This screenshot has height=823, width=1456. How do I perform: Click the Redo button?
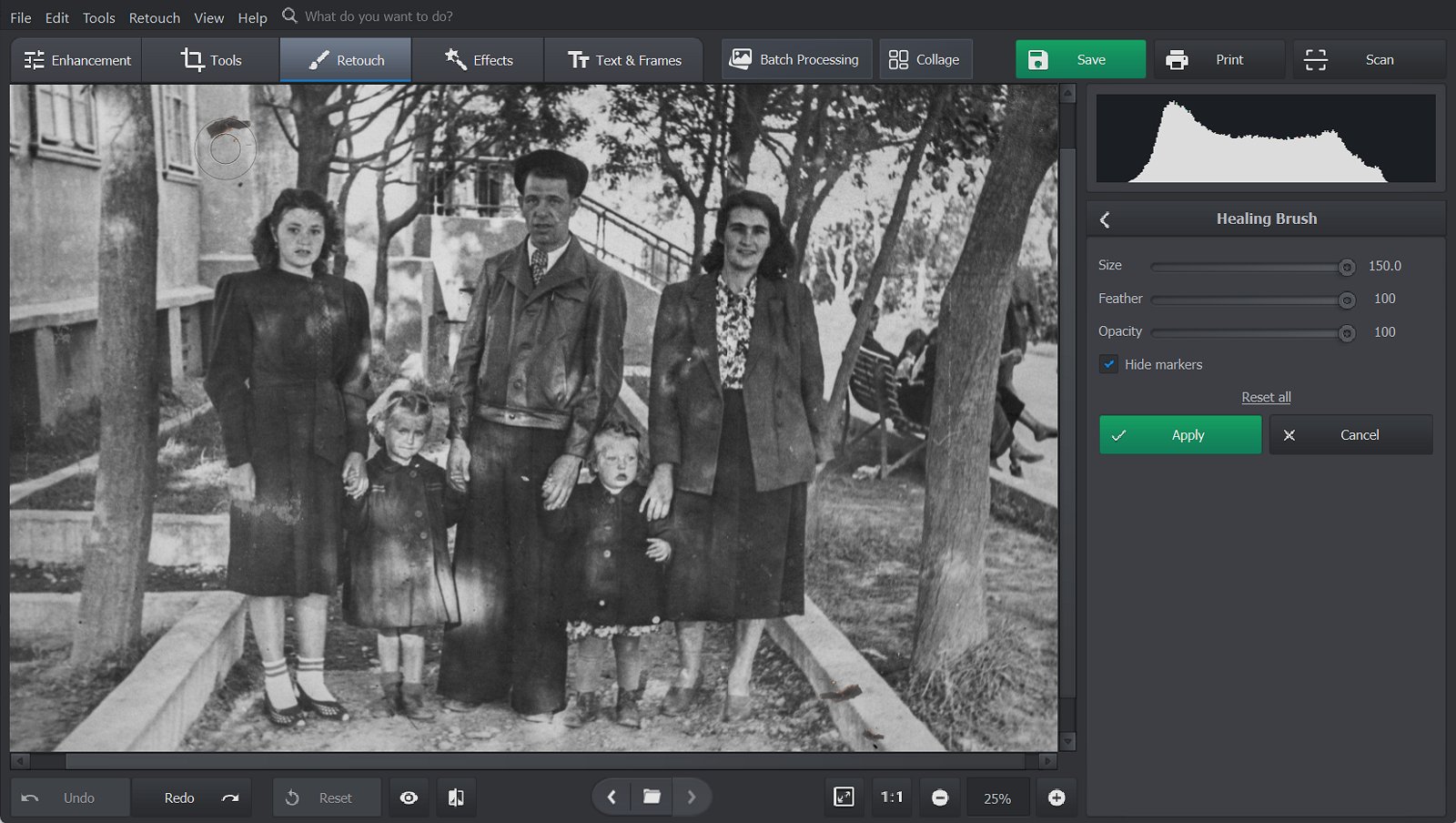(x=191, y=798)
